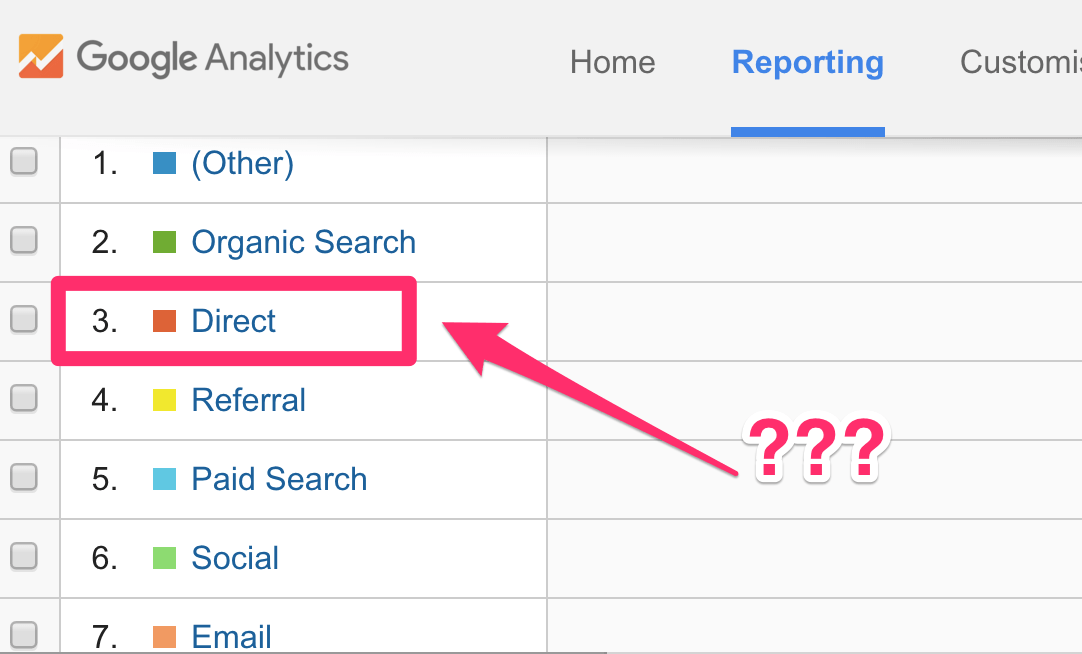1082x654 pixels.
Task: Open the (Other) channel link
Action: pyautogui.click(x=242, y=163)
